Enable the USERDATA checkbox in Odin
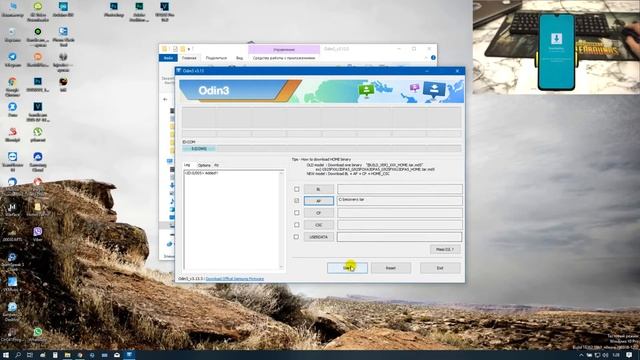 coord(297,237)
